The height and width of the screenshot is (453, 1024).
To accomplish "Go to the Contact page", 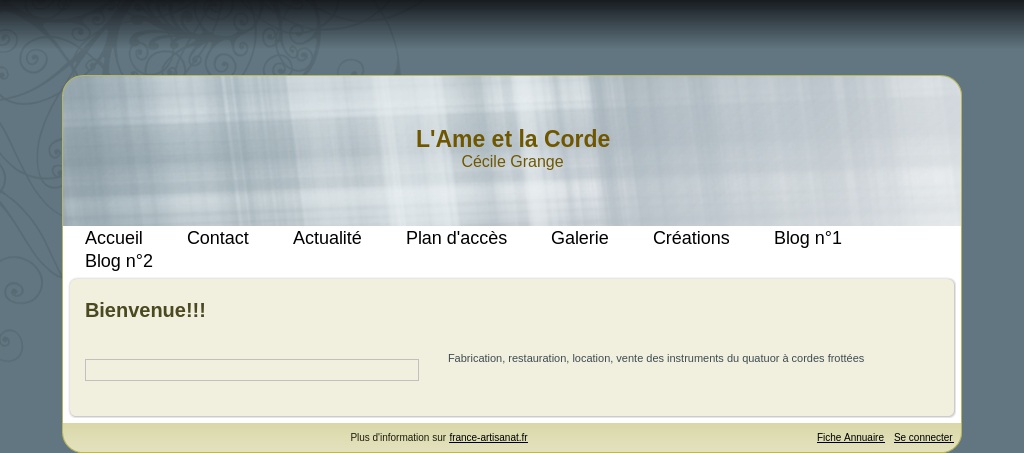I will coord(217,238).
